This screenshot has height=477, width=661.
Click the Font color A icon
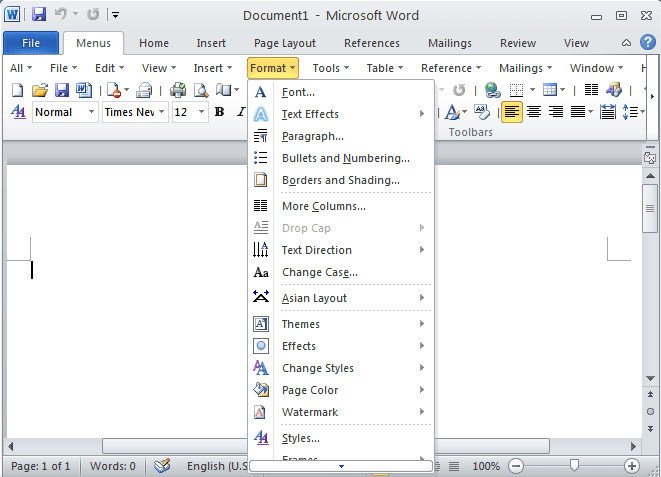(452, 112)
